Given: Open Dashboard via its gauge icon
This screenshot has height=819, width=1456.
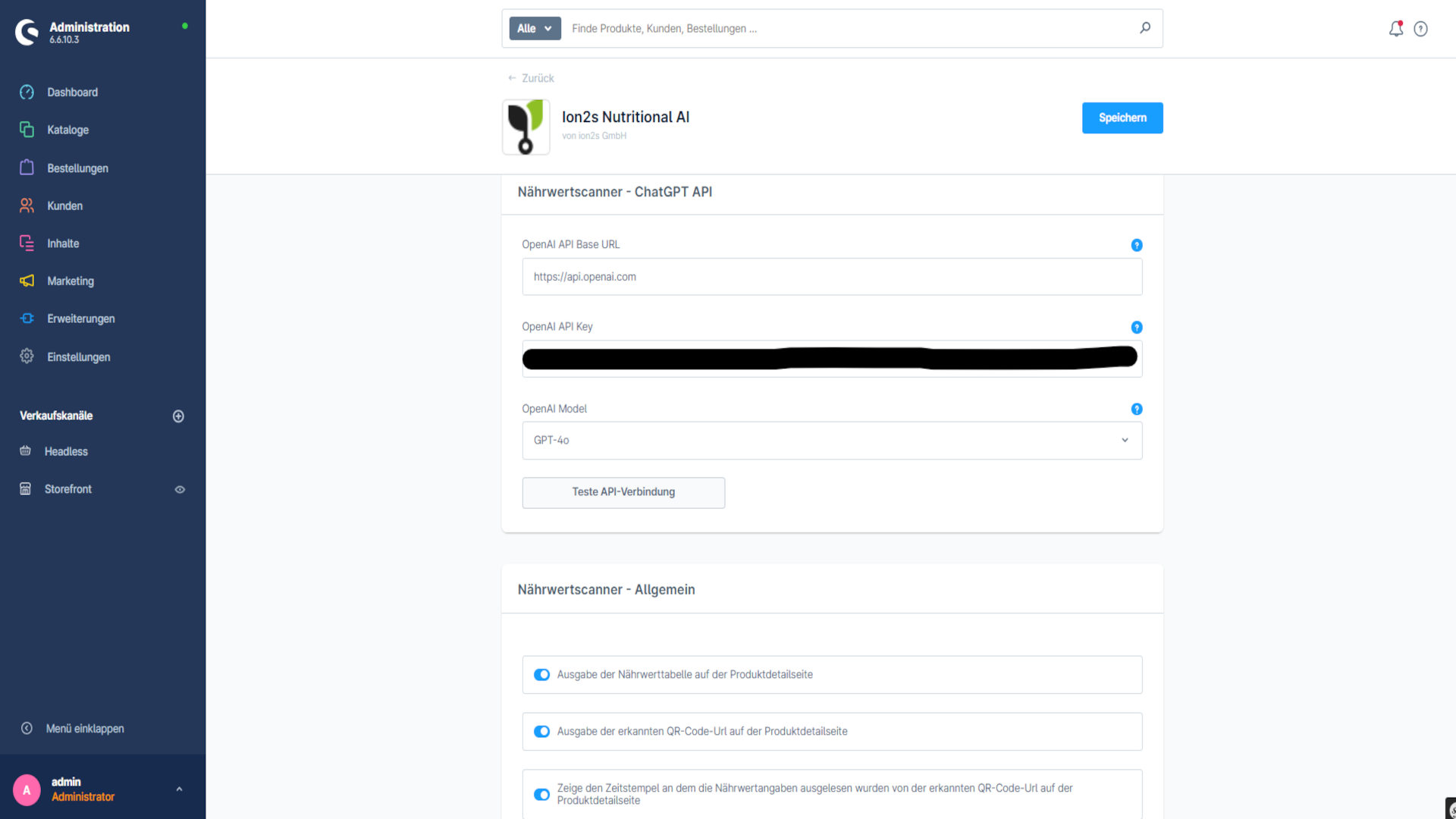Looking at the screenshot, I should [27, 92].
